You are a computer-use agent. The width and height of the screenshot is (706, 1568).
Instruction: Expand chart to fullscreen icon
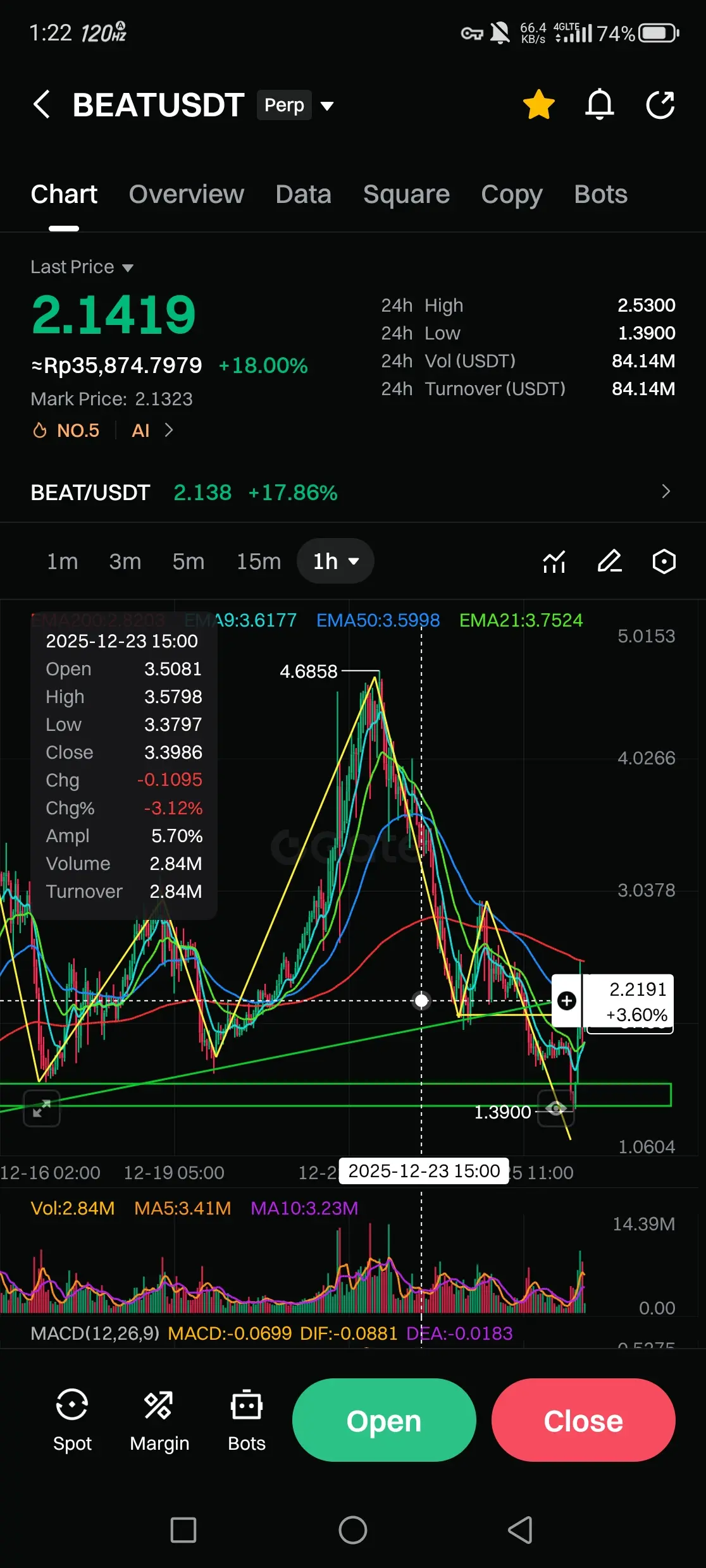[42, 1108]
